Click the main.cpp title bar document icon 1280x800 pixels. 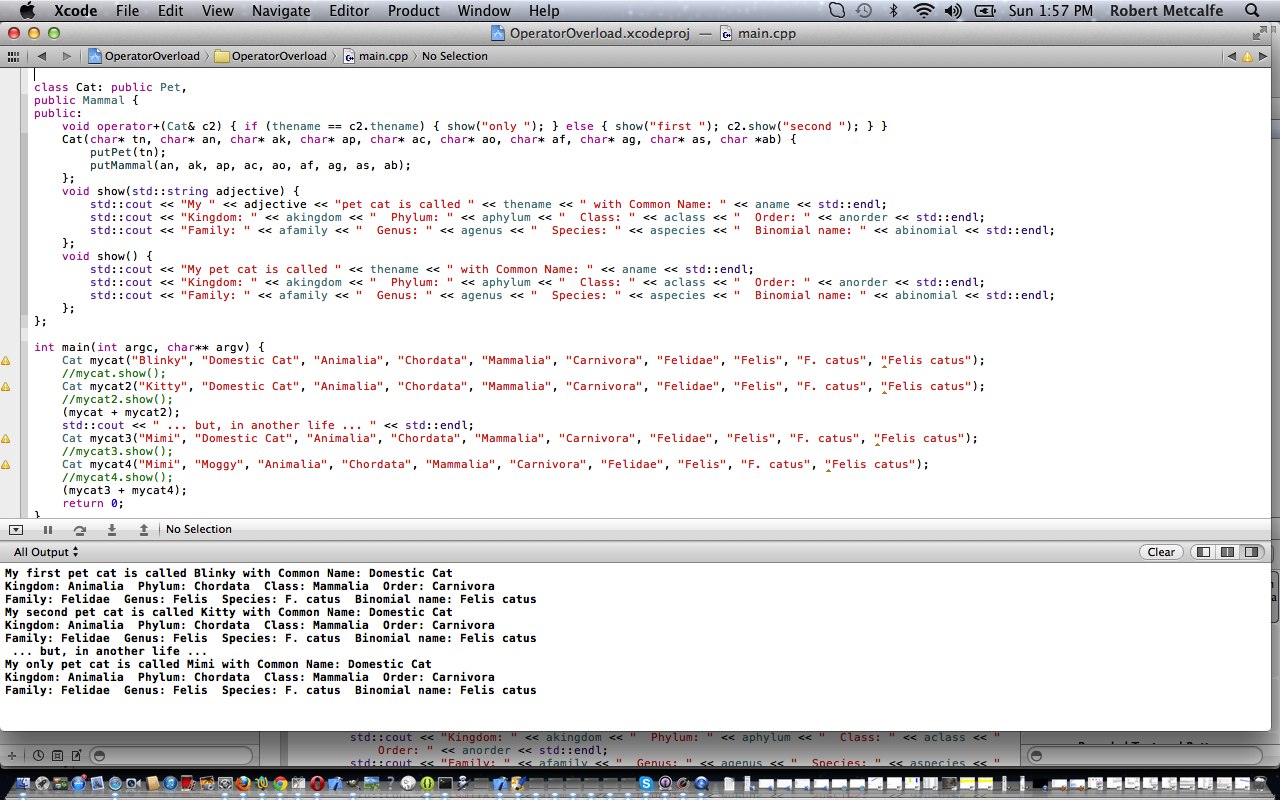click(725, 33)
